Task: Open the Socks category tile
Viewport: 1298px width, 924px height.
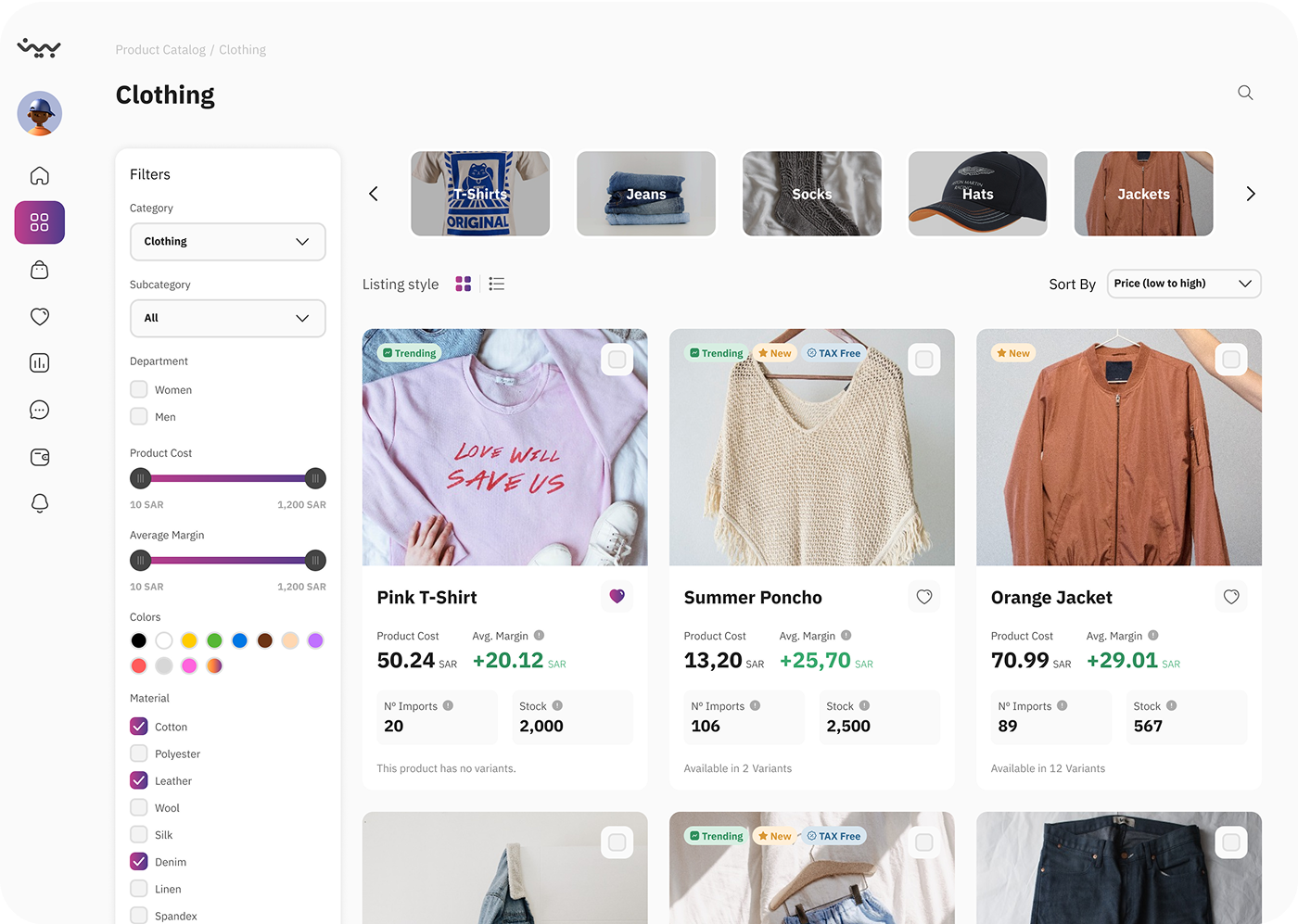Action: click(812, 194)
